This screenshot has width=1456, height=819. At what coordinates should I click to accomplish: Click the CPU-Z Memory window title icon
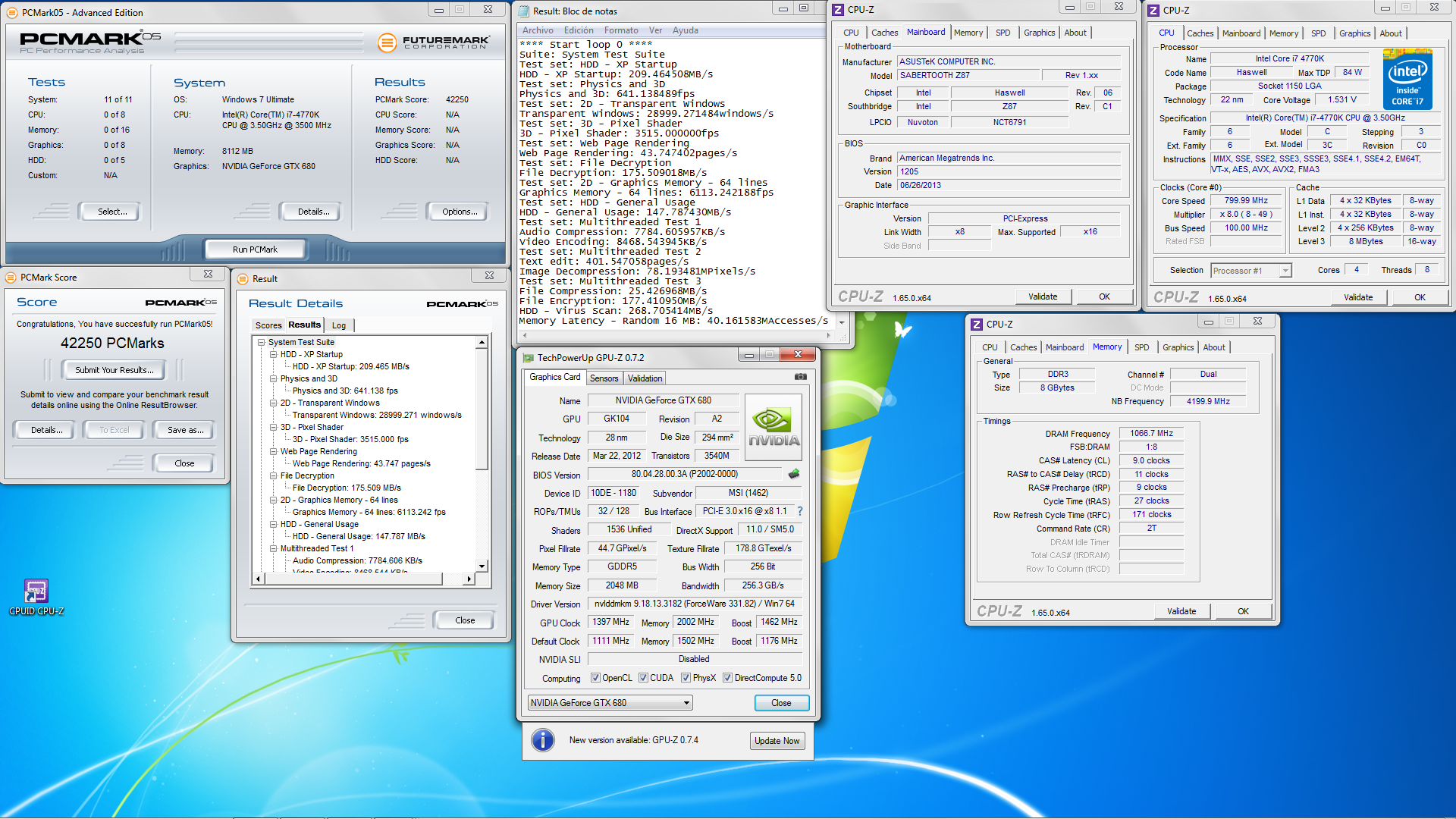coord(977,324)
